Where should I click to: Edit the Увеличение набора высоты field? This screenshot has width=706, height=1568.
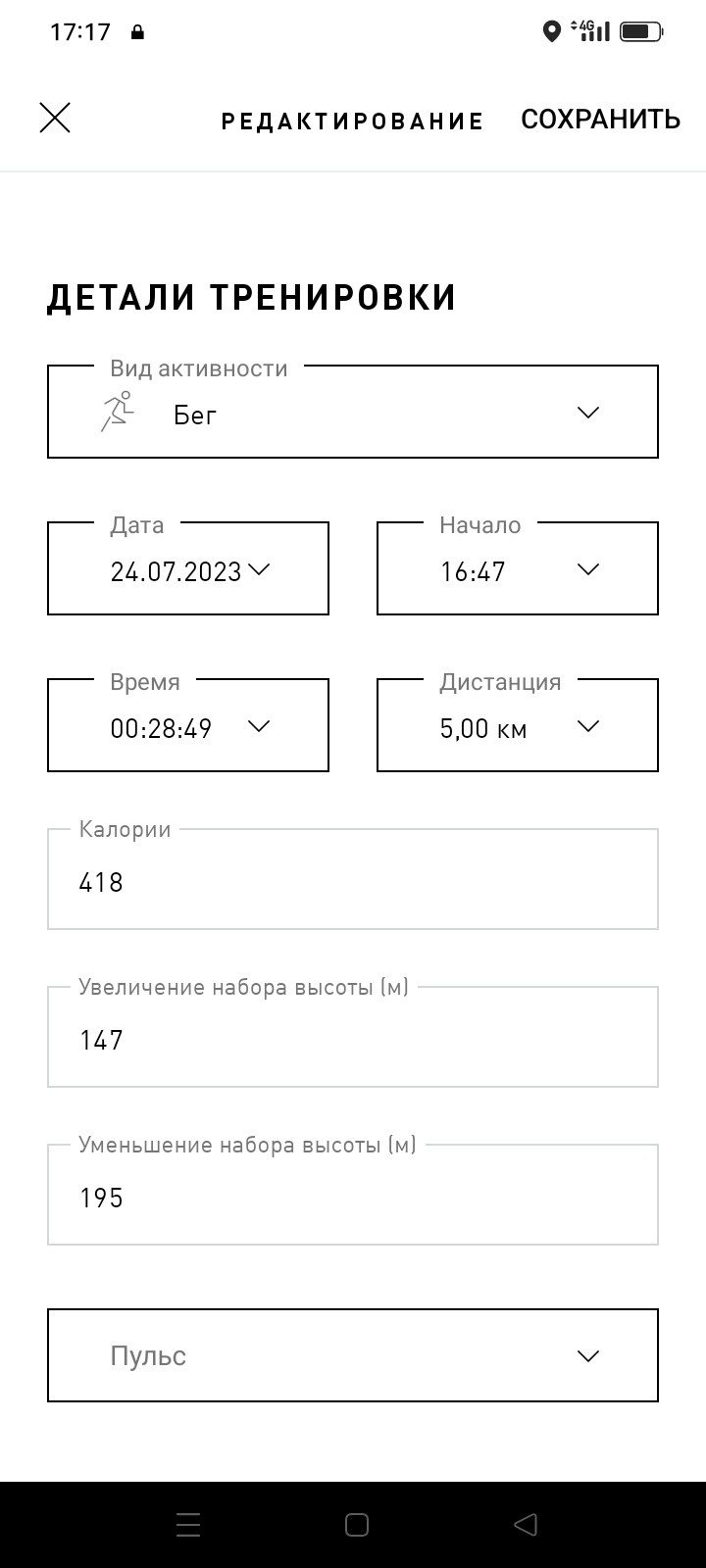(353, 1037)
